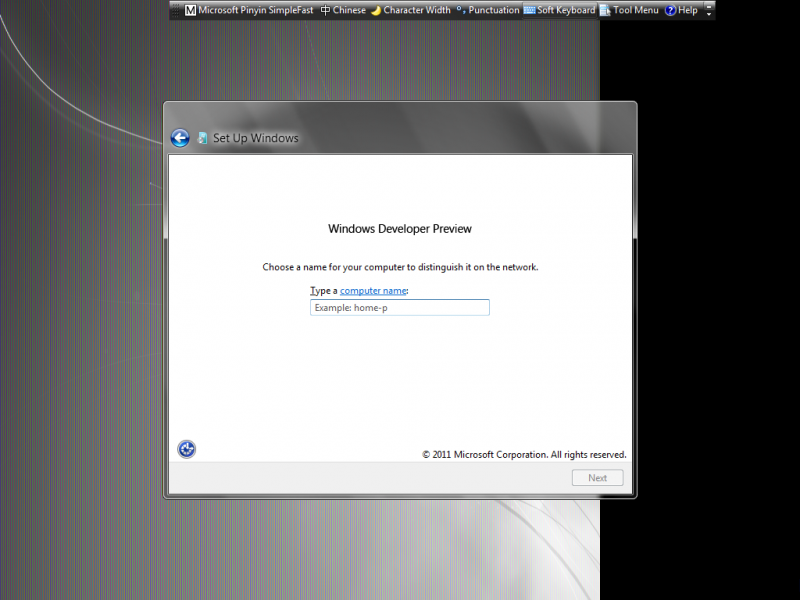
Task: Focus the computer name text field
Action: pos(399,308)
